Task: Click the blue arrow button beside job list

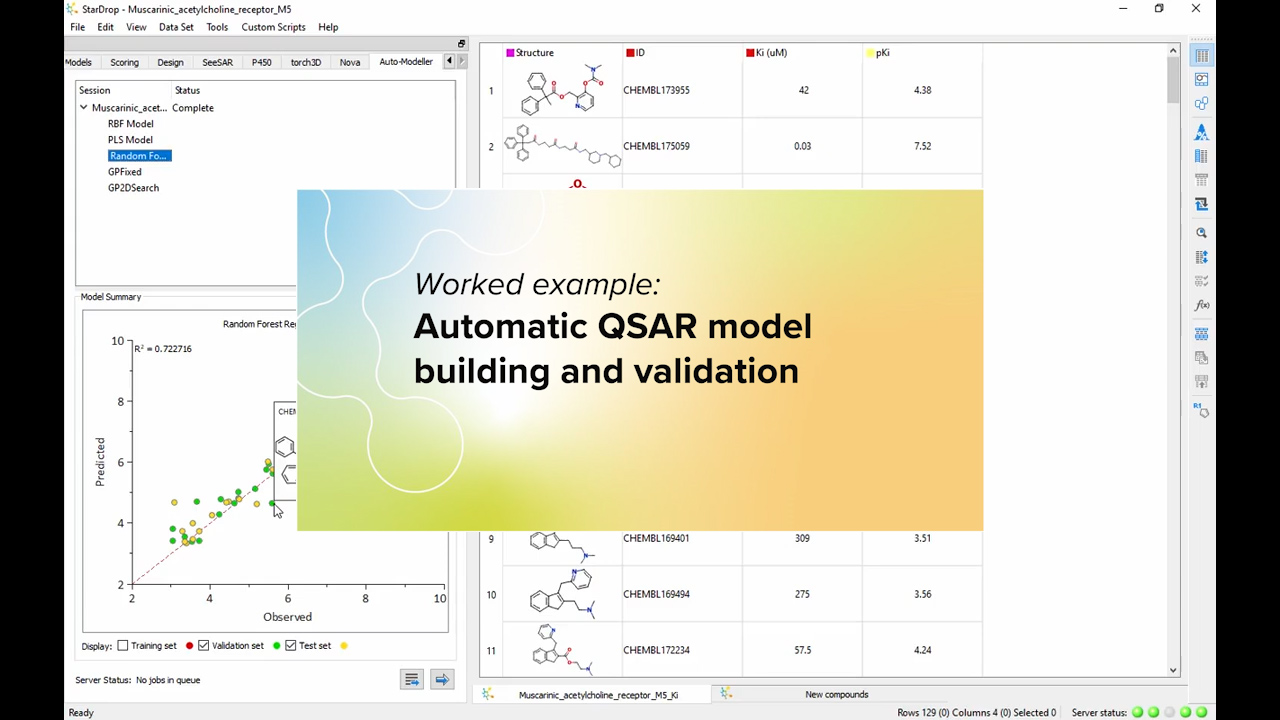Action: (x=442, y=680)
